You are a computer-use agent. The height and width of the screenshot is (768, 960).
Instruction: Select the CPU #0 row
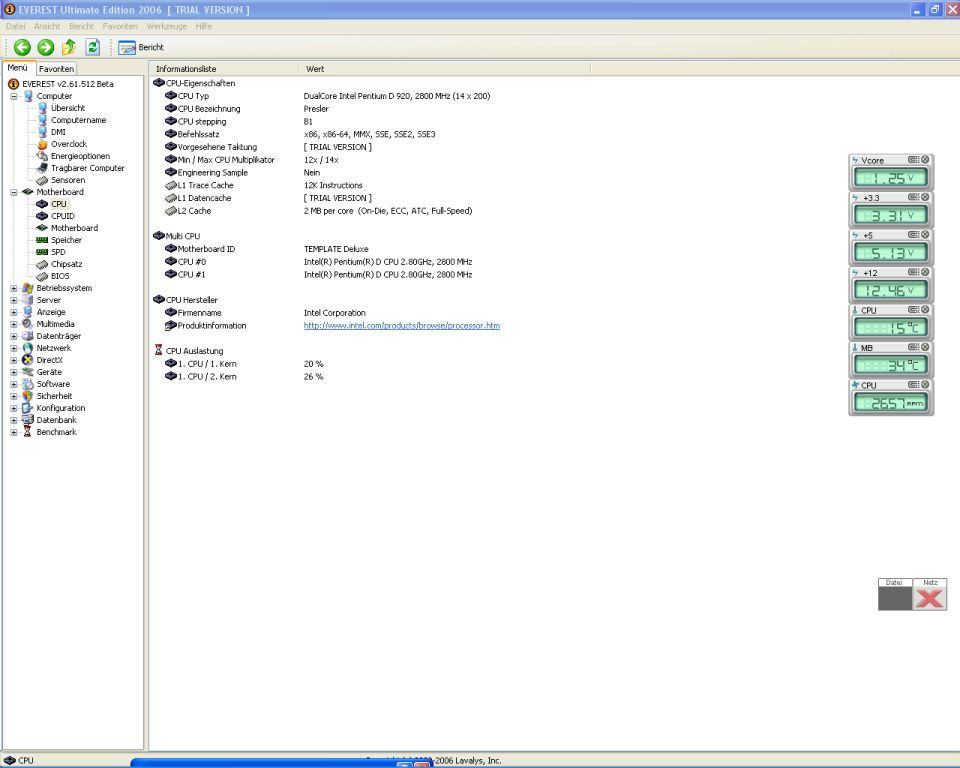click(318, 262)
